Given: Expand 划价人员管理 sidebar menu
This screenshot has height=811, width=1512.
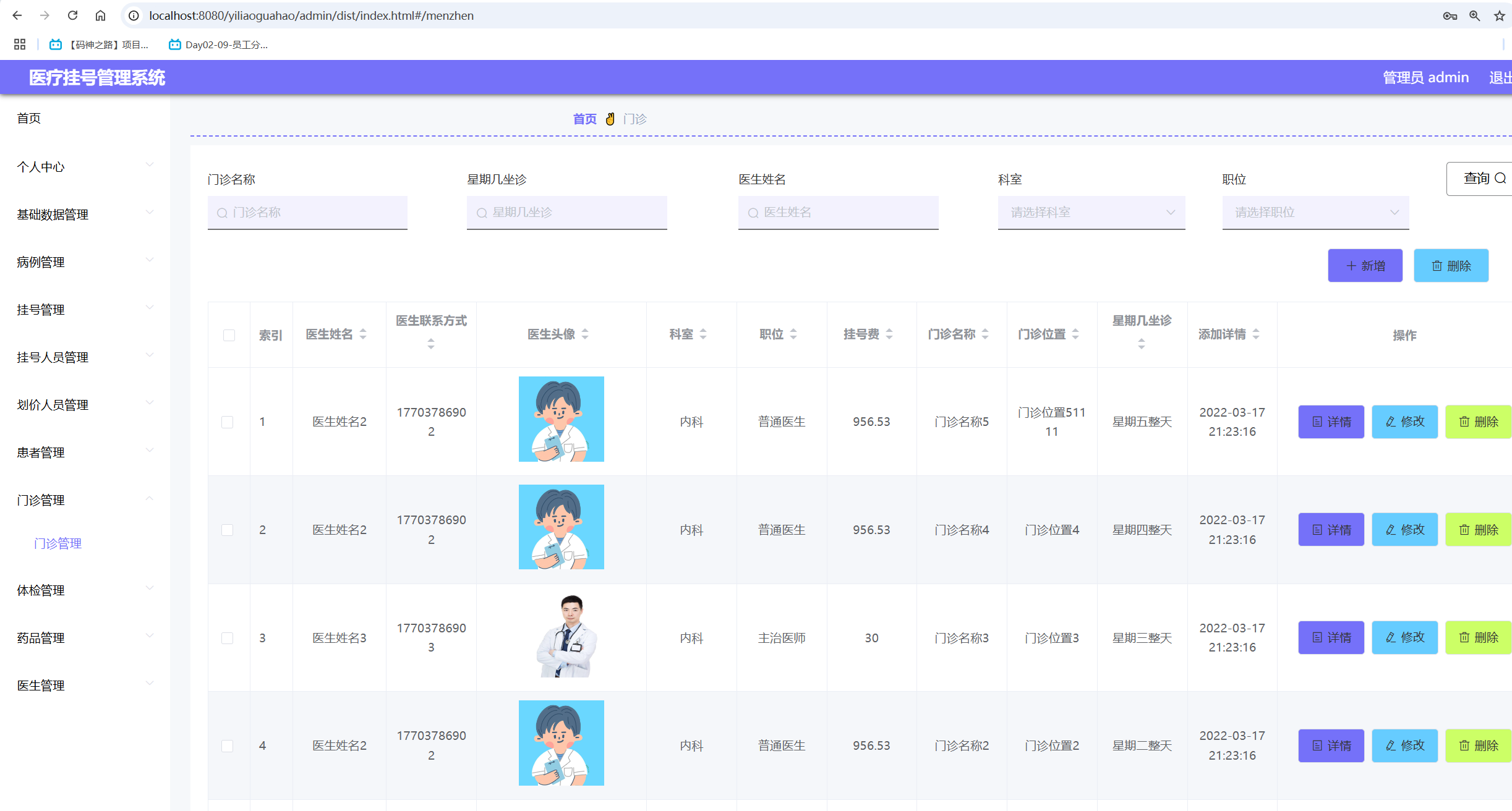Looking at the screenshot, I should 85,405.
